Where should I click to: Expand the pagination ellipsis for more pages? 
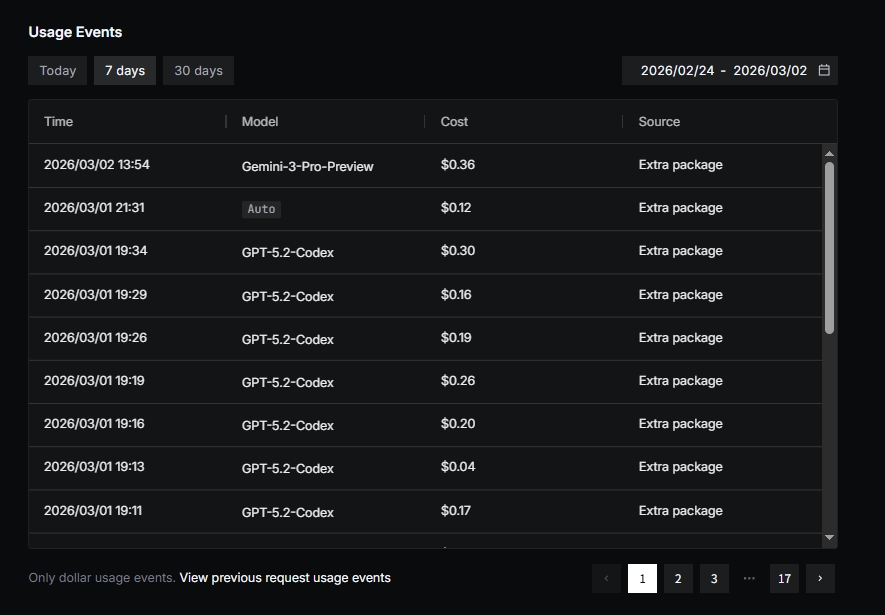[x=749, y=578]
